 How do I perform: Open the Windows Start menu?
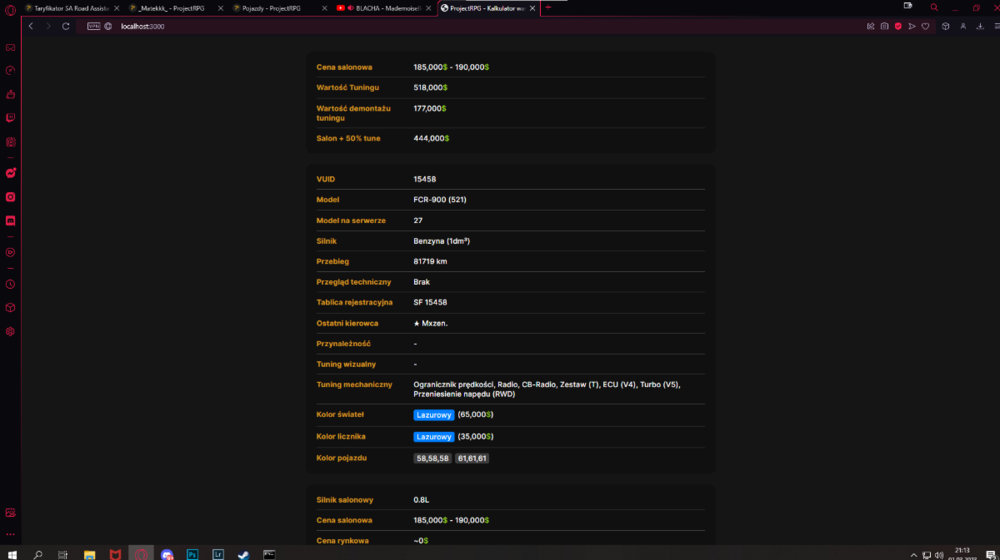[x=12, y=554]
